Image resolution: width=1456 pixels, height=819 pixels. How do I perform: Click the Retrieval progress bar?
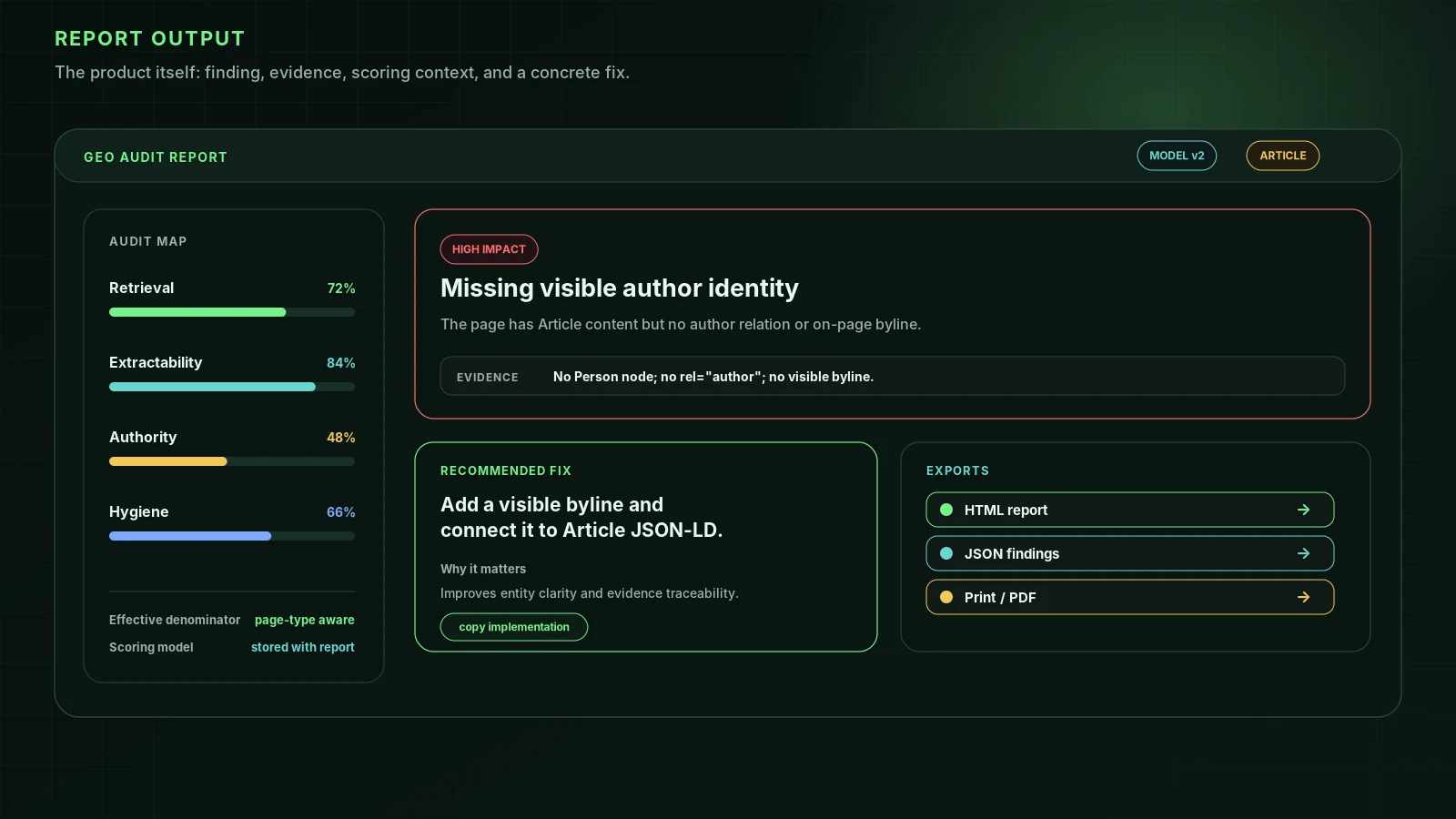pyautogui.click(x=232, y=312)
